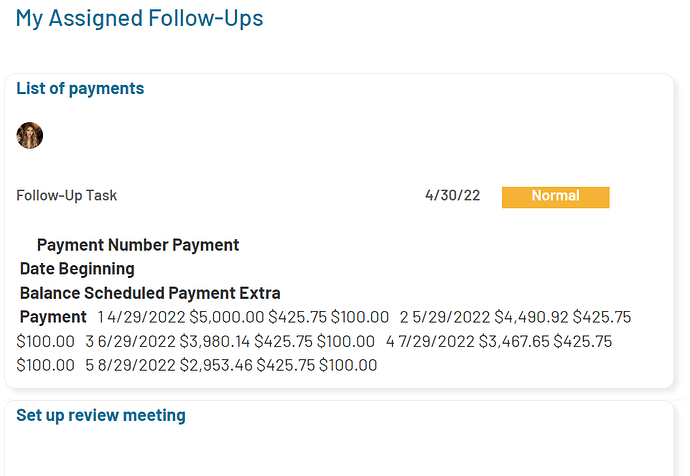Click the 4/29/2022 payment date
690x476 pixels.
tap(146, 317)
